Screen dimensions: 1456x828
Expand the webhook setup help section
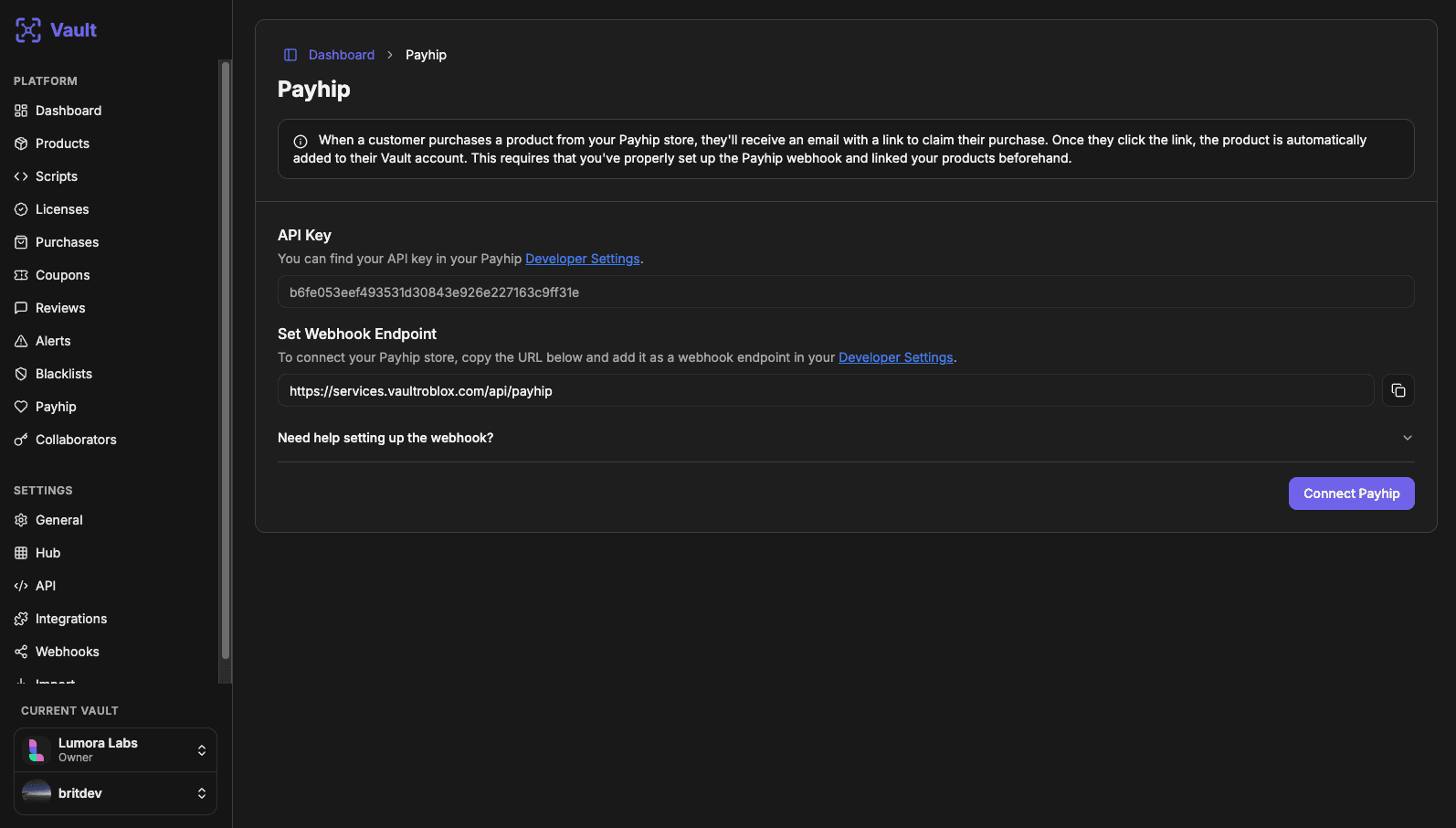(x=846, y=438)
